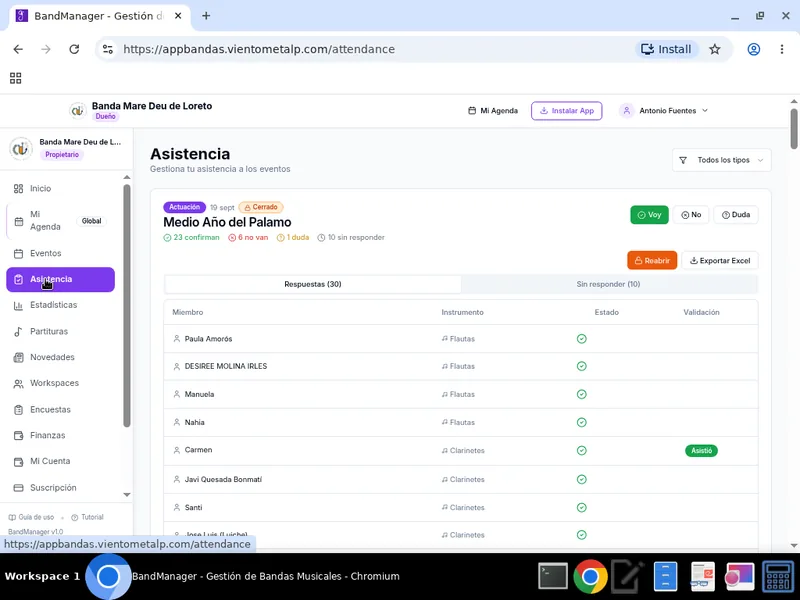Open the browser profile icon
The width and height of the screenshot is (800, 600).
coord(754,49)
